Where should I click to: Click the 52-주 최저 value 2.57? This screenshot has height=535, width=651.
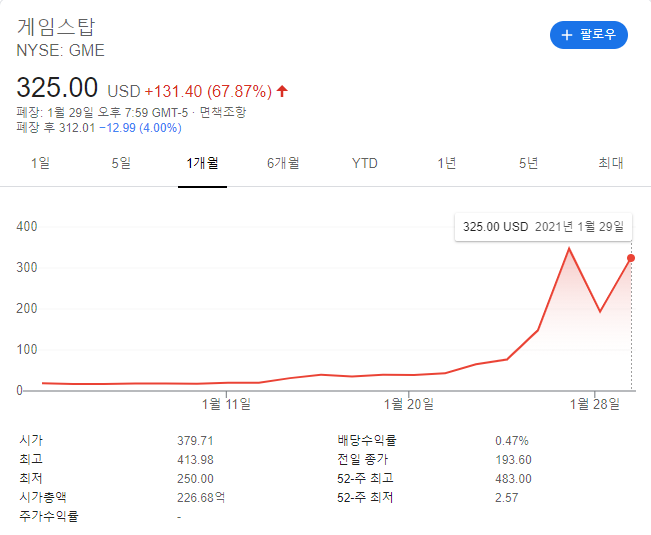[x=507, y=497]
